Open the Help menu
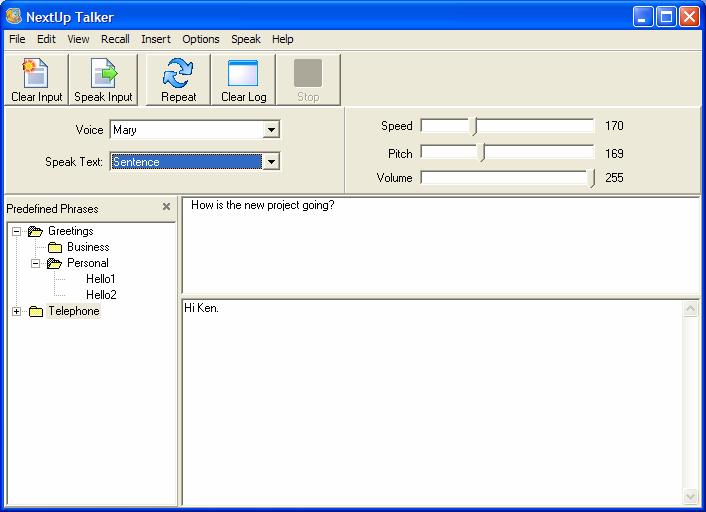The height and width of the screenshot is (512, 706). pos(282,39)
